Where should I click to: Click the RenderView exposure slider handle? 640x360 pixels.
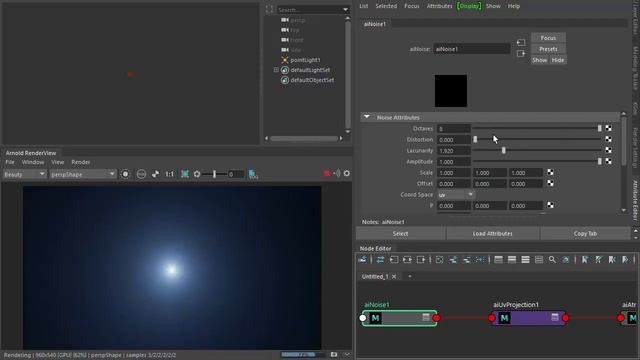click(214, 174)
